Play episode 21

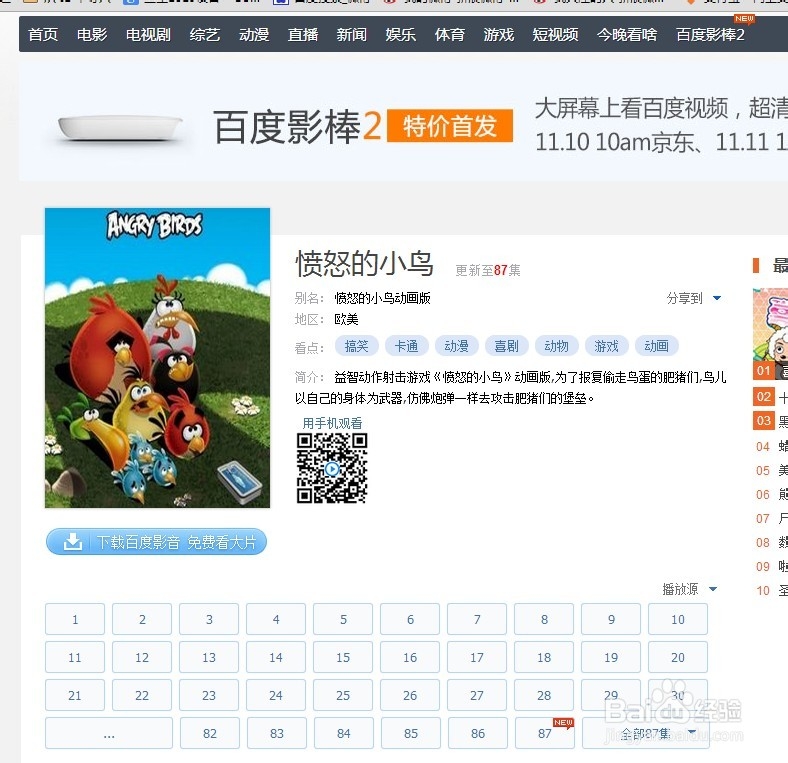point(75,696)
